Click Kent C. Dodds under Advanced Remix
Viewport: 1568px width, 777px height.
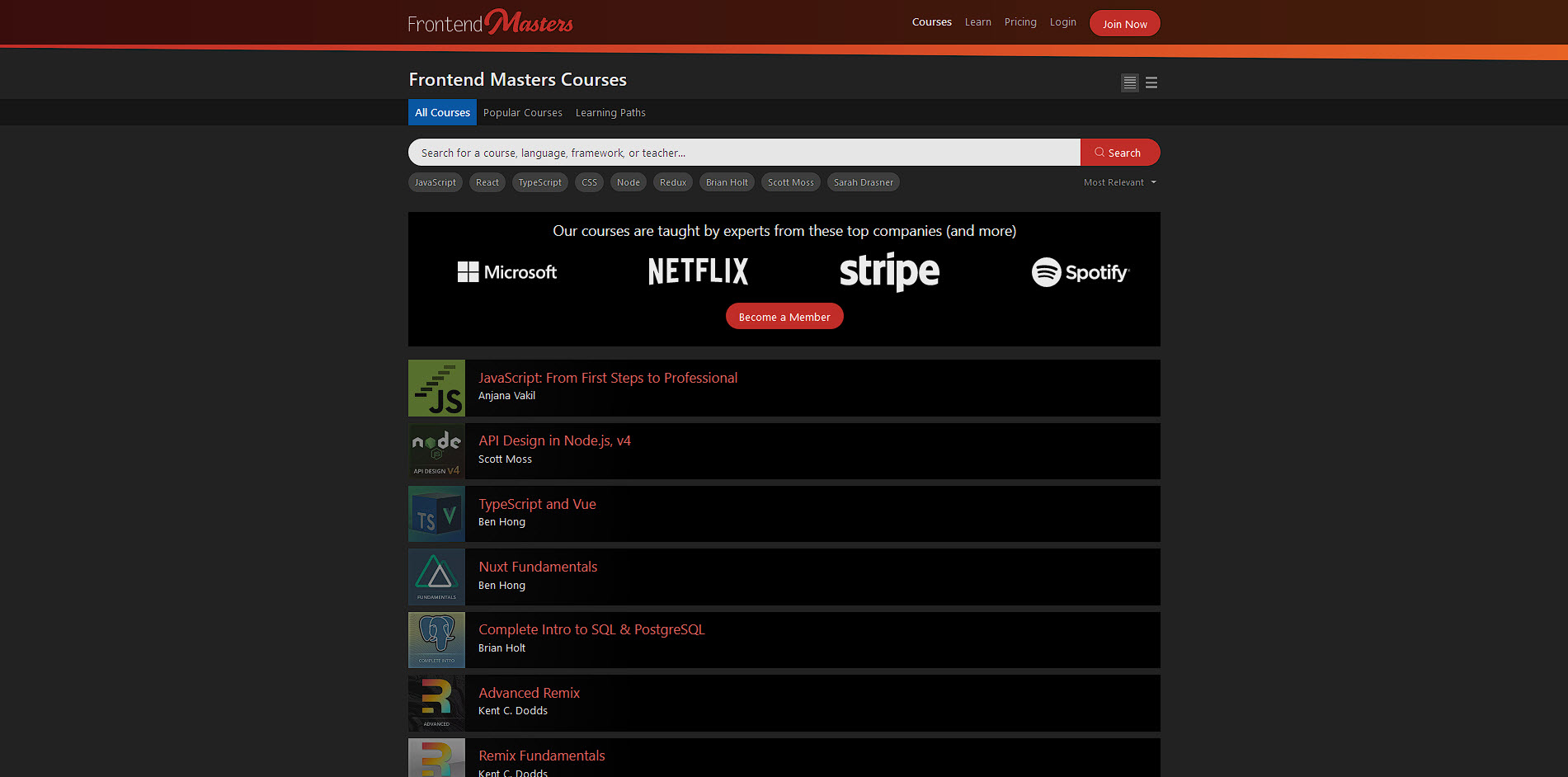tap(513, 711)
